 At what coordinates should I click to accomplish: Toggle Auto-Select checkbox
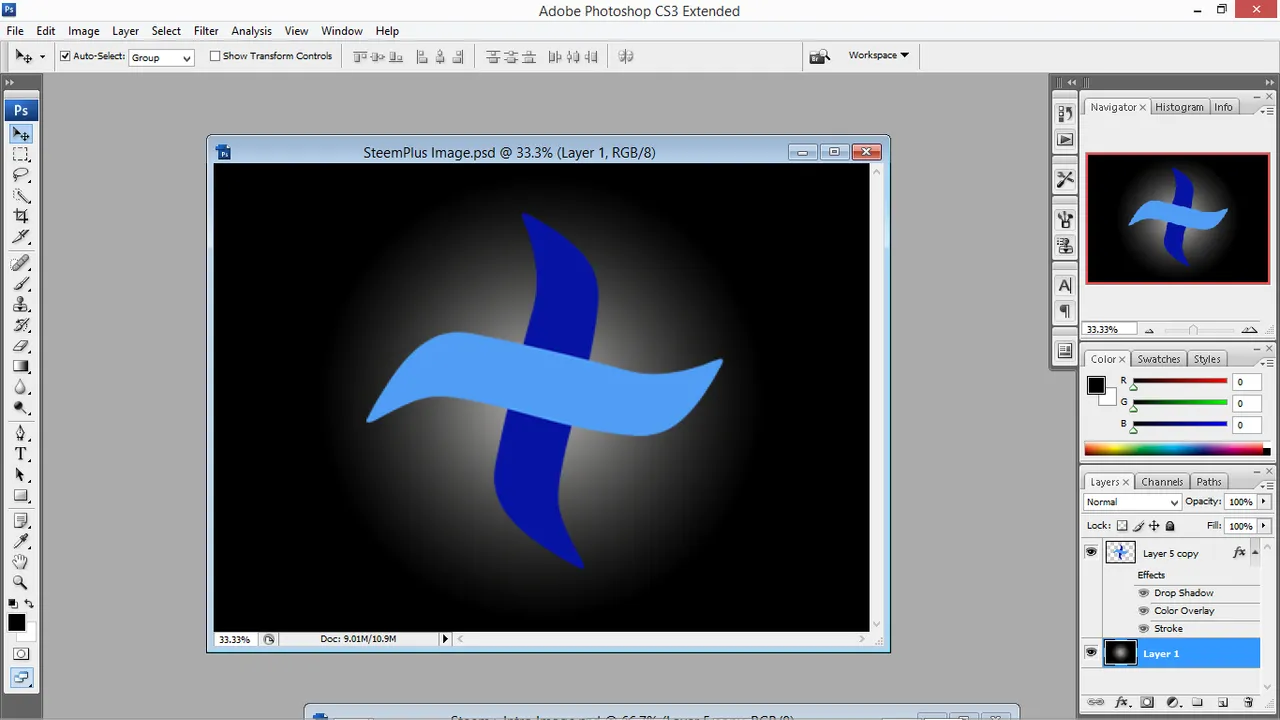65,56
